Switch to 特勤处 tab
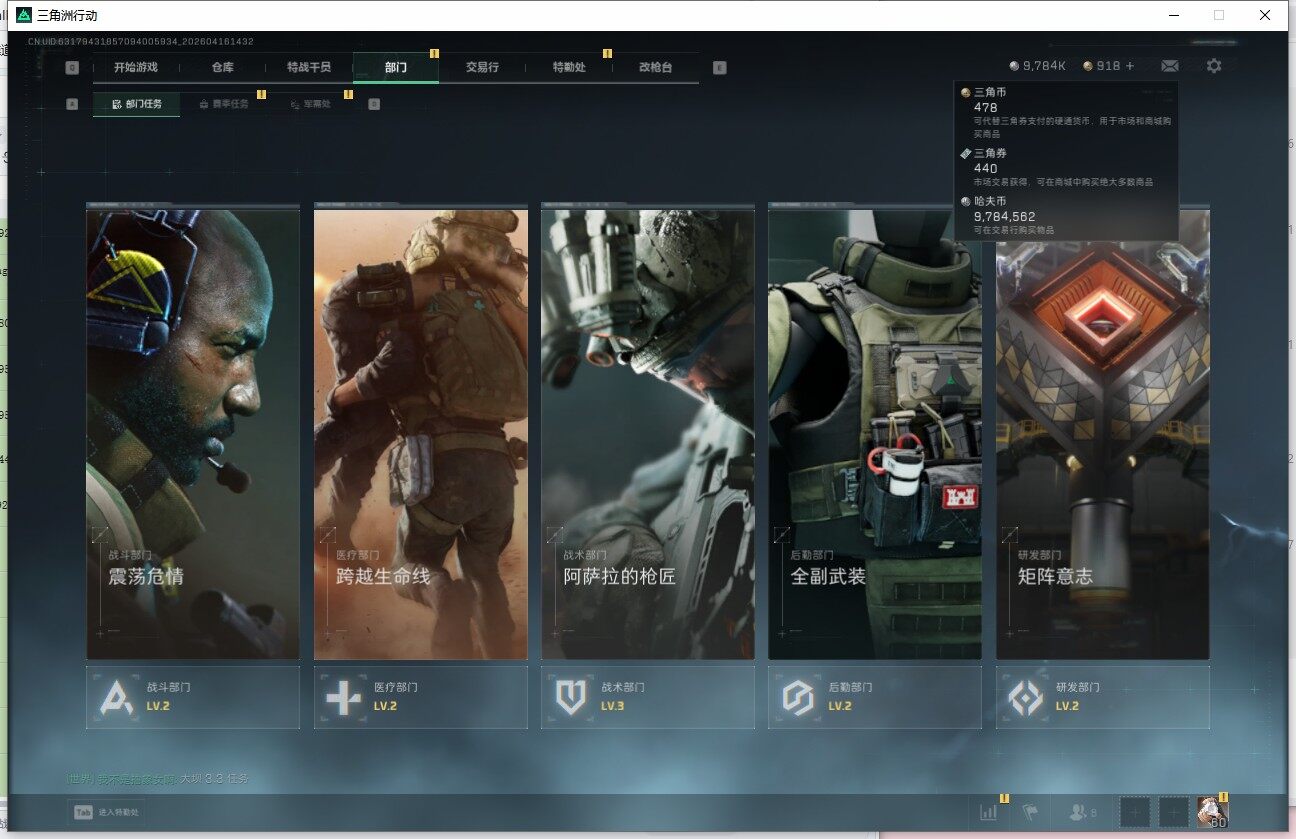This screenshot has width=1296, height=839. point(569,67)
